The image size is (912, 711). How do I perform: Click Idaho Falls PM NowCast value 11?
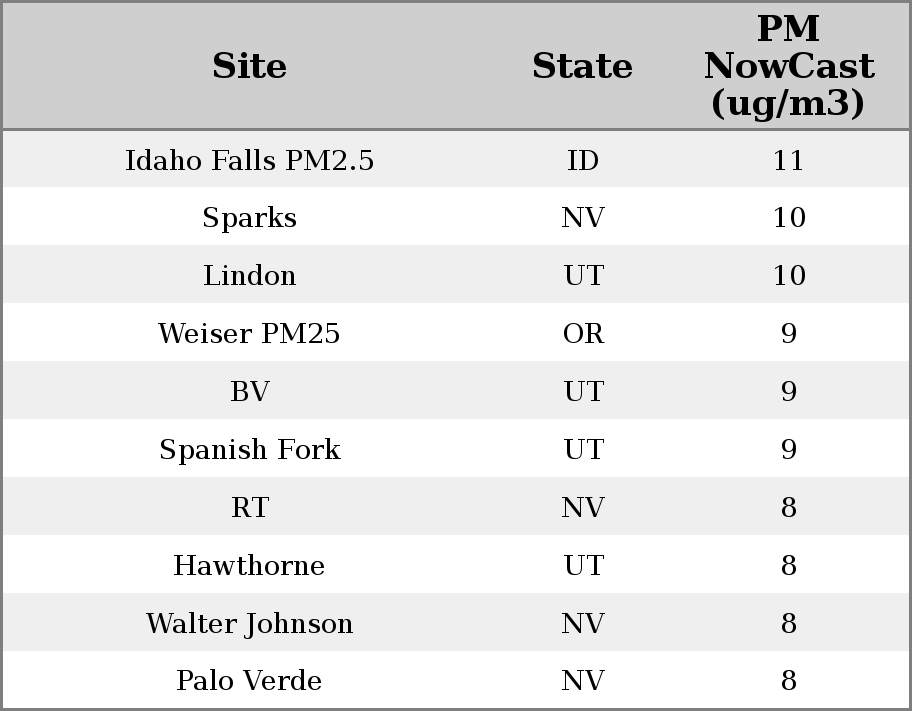pos(788,161)
